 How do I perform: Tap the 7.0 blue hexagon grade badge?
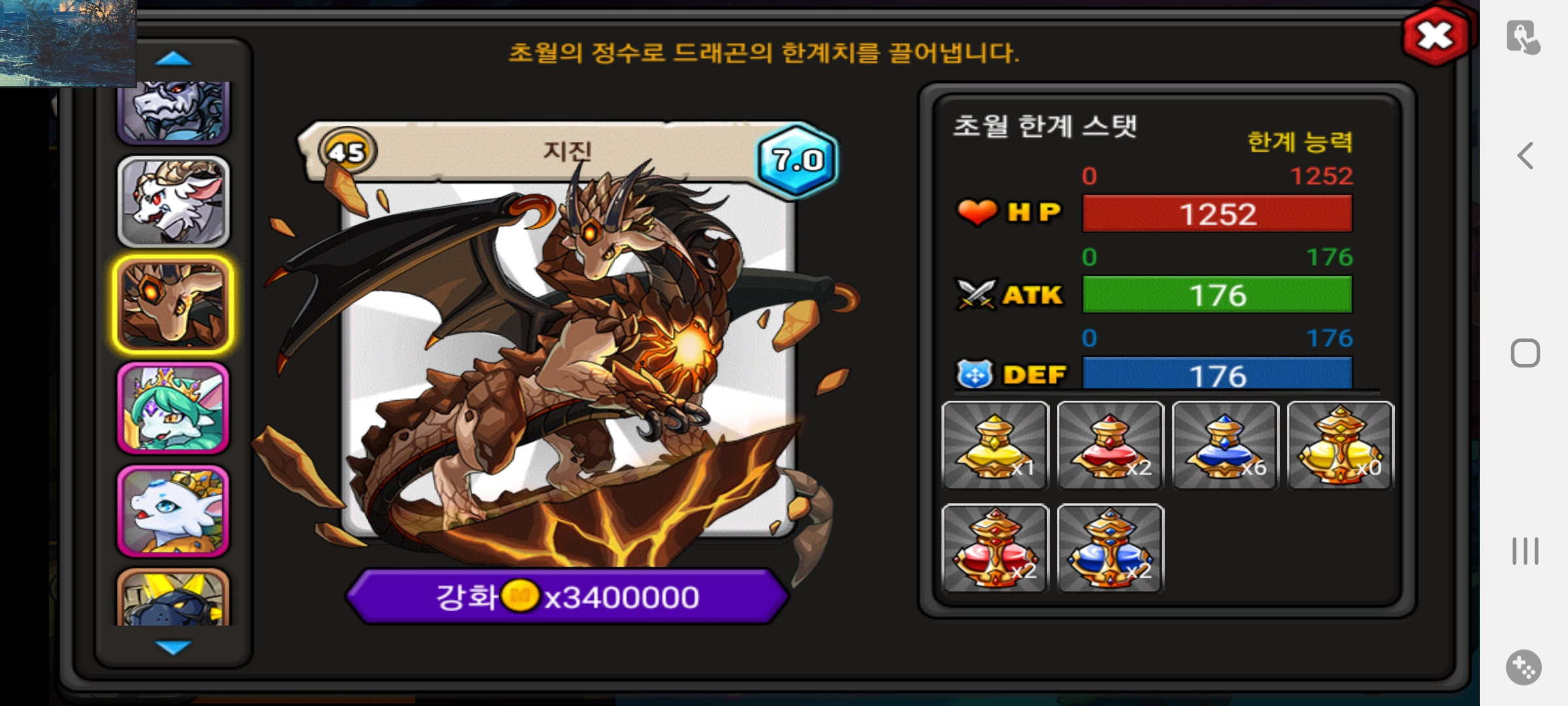797,160
